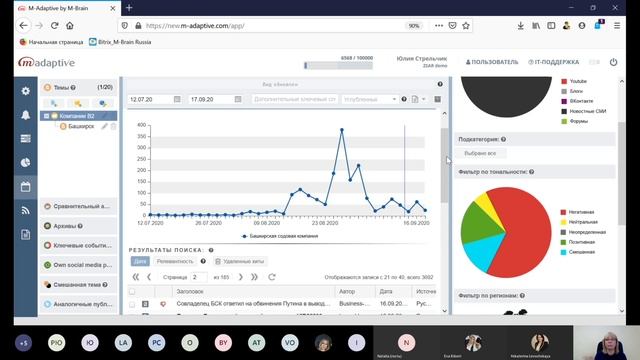The height and width of the screenshot is (360, 640).
Task: Open the Firefox home page button
Action: pos(70,25)
